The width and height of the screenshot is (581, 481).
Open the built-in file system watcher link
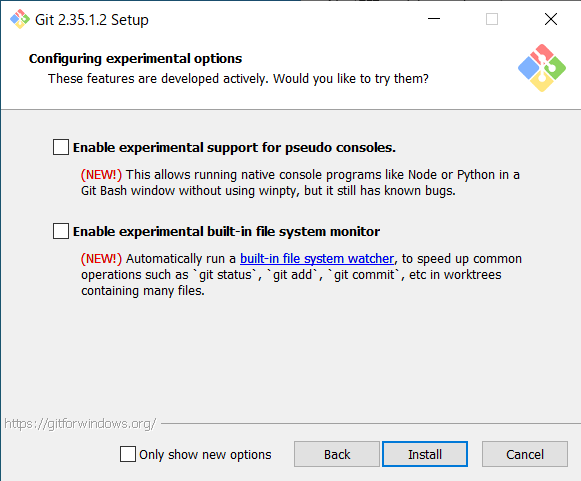pyautogui.click(x=317, y=259)
